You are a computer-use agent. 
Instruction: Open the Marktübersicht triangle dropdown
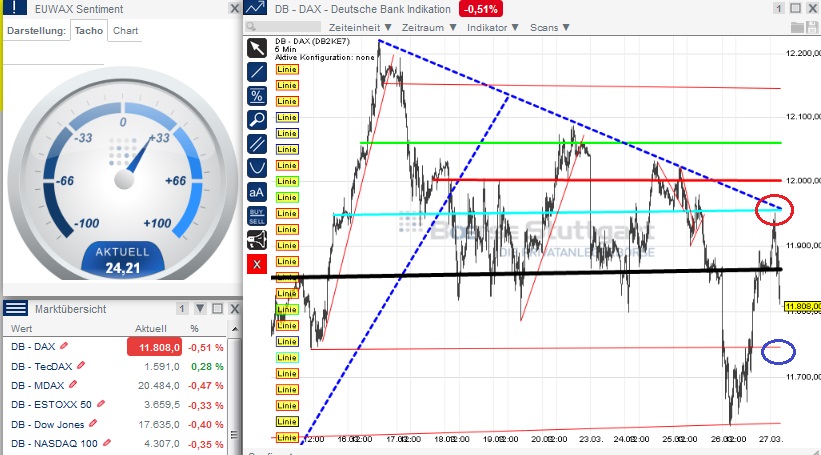click(x=200, y=309)
